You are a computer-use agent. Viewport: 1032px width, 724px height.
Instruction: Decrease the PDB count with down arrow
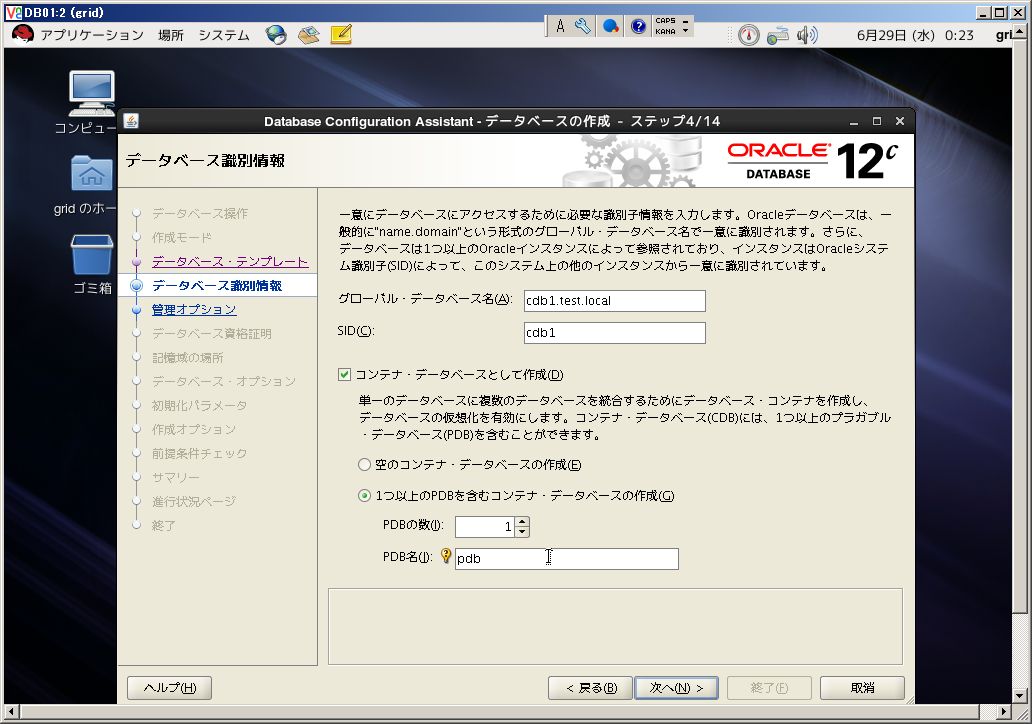[522, 531]
